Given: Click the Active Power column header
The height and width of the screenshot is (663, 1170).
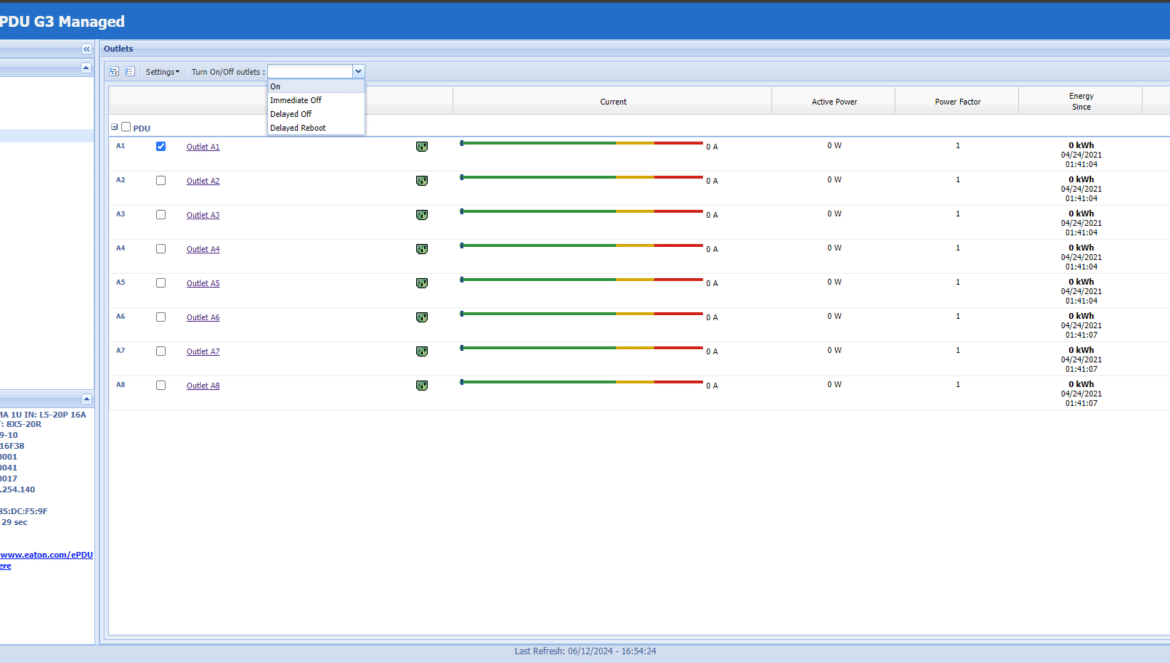Looking at the screenshot, I should coord(834,101).
